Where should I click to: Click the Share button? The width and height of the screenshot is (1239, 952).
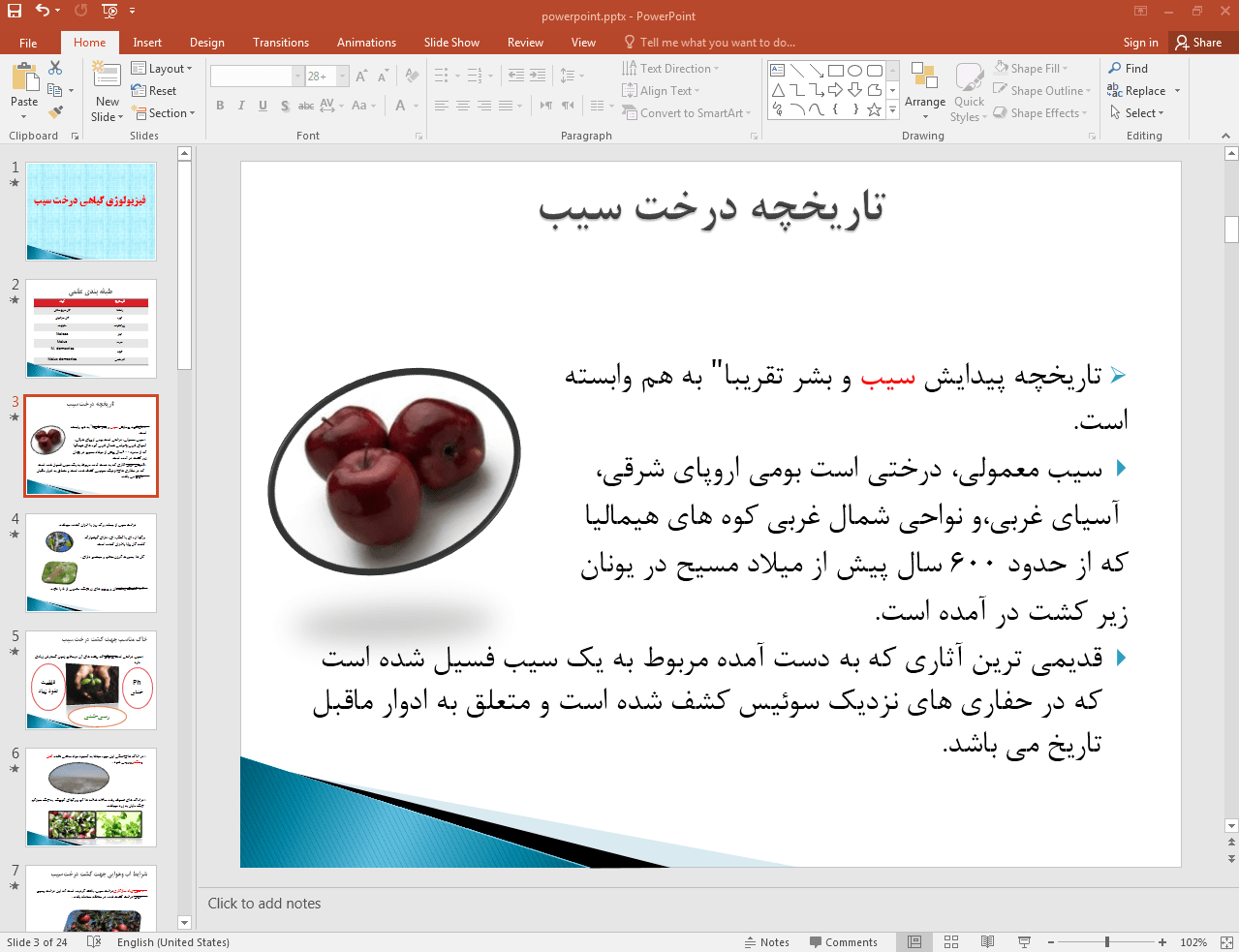[1198, 43]
